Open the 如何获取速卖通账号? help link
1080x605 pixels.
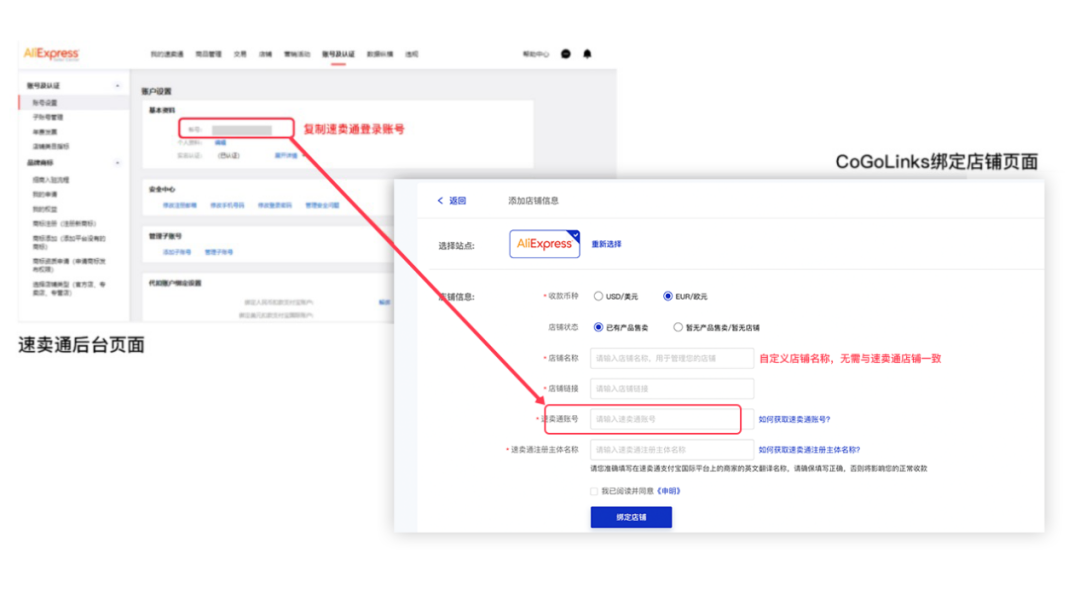click(794, 419)
